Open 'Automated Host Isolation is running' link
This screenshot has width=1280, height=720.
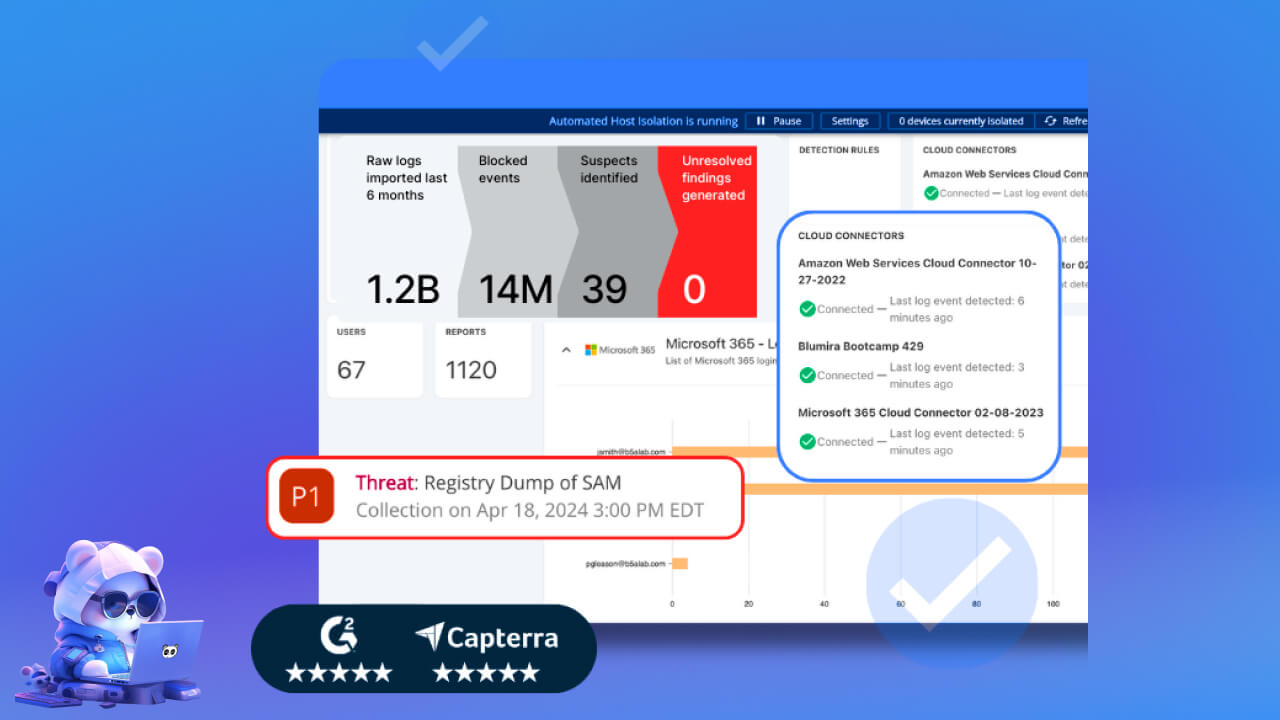click(x=643, y=121)
